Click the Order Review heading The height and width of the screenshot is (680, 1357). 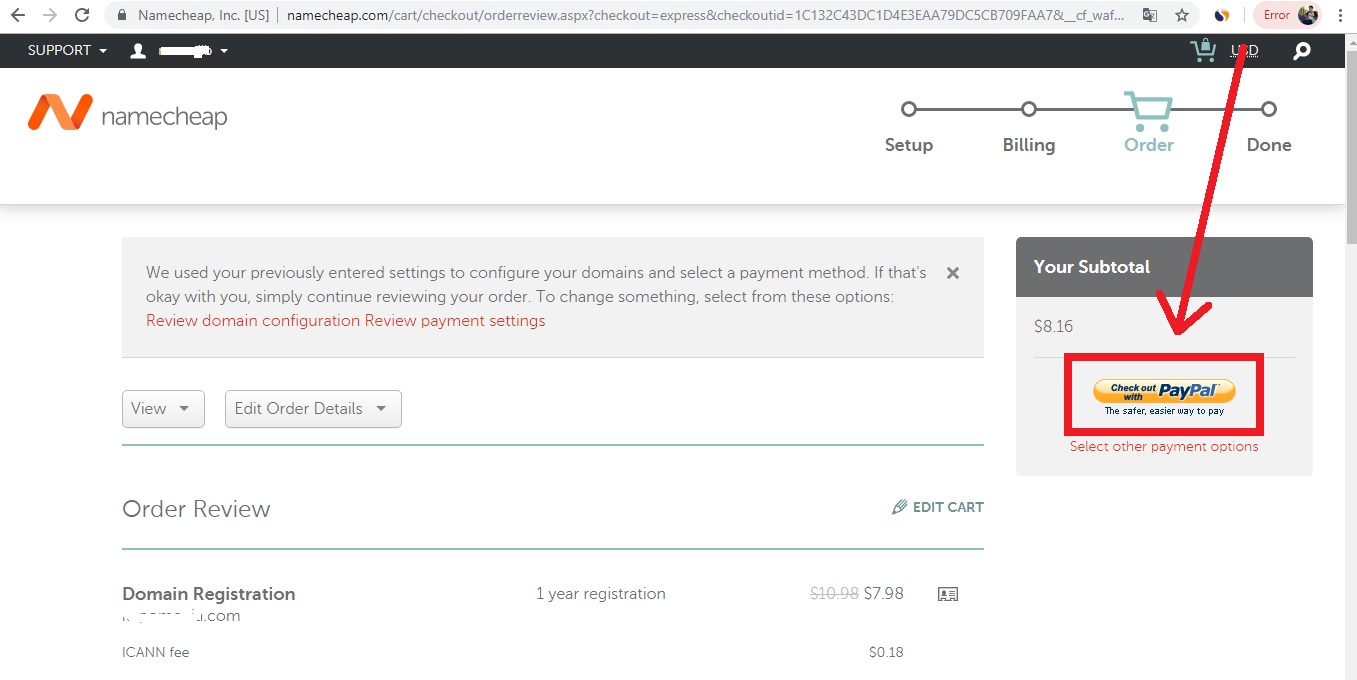click(x=196, y=509)
